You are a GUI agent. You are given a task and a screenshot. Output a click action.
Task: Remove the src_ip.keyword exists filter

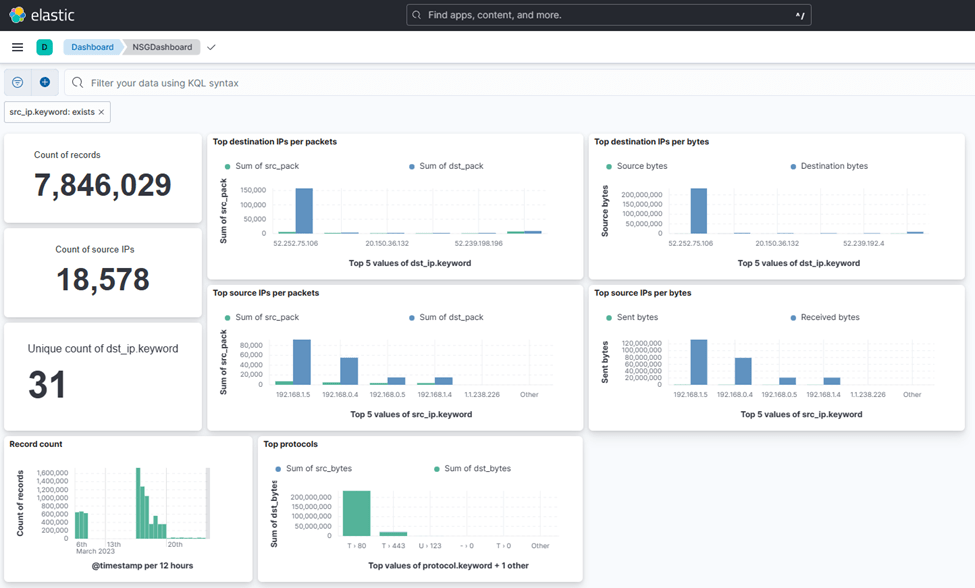(101, 112)
